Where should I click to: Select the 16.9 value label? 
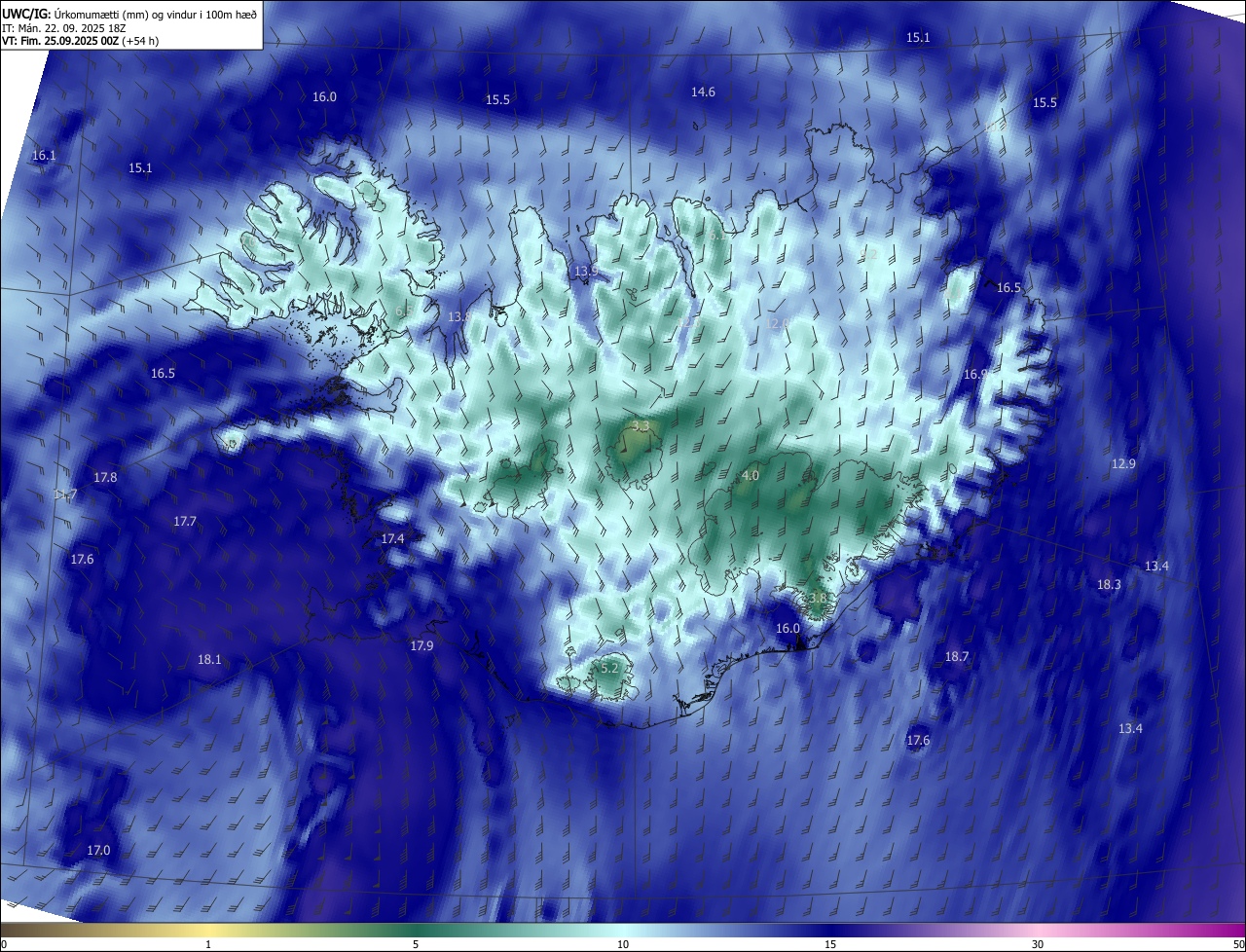pyautogui.click(x=975, y=375)
